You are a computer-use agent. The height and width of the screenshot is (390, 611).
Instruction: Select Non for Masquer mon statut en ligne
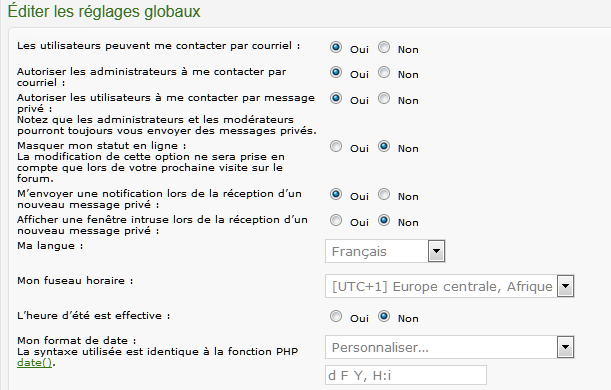pos(384,146)
